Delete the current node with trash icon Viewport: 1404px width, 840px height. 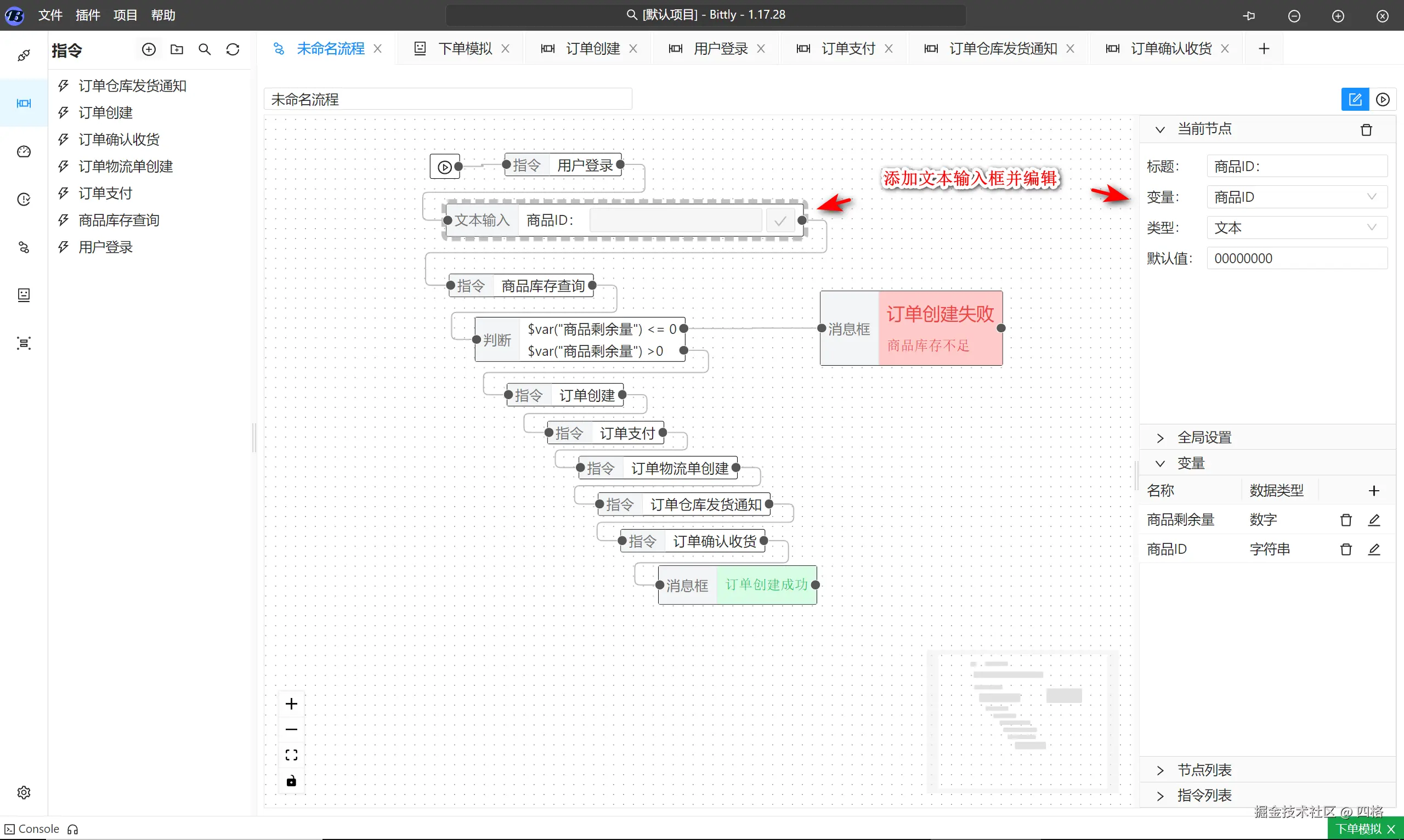pos(1366,130)
